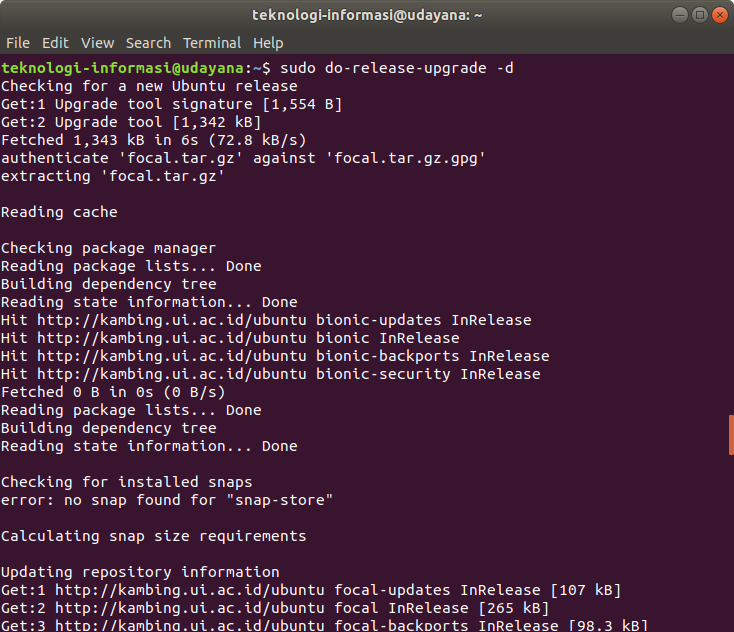Open the Search menu

point(148,43)
